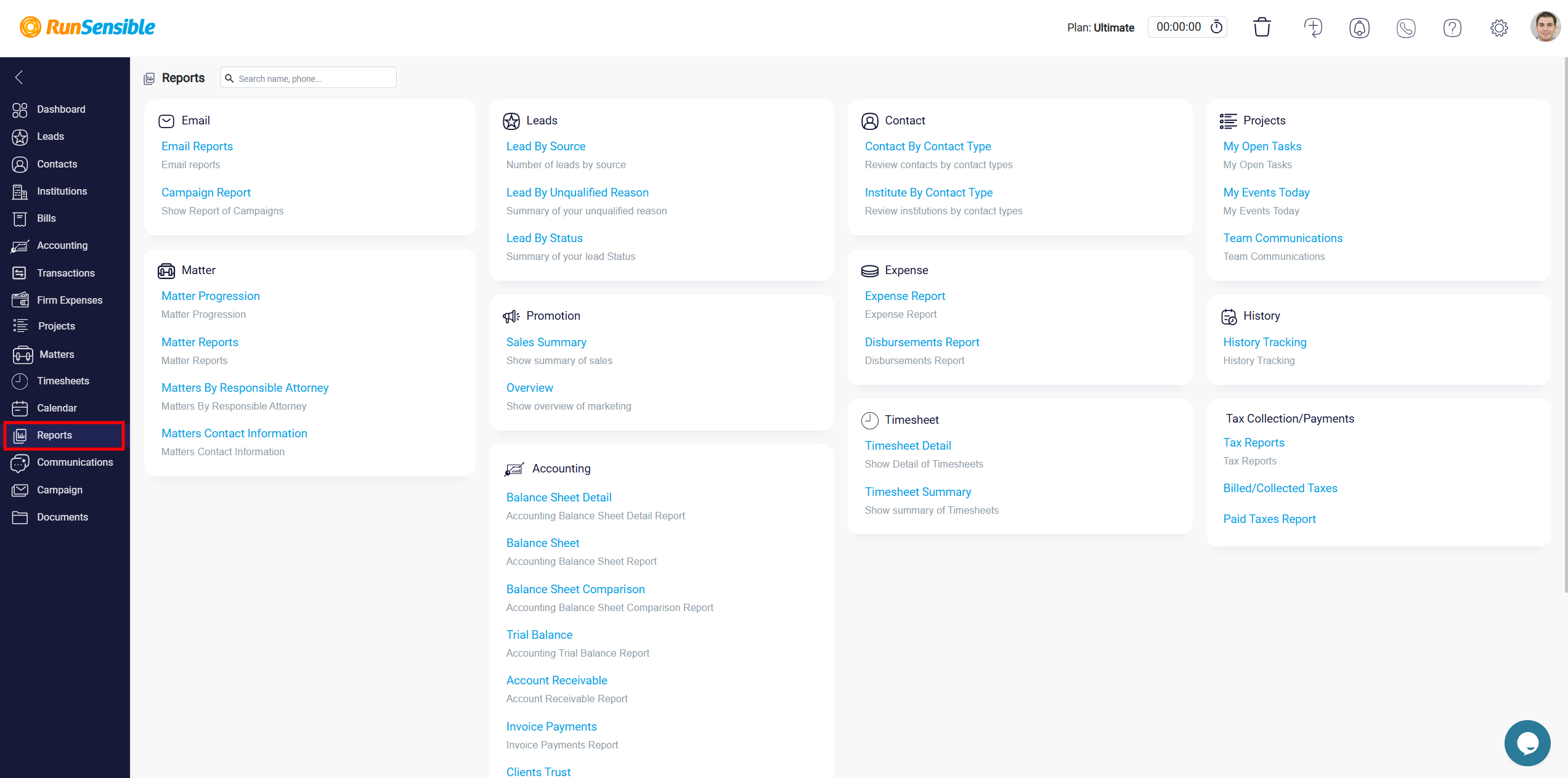Click the trash bin icon in header
The image size is (1568, 778).
click(x=1262, y=28)
